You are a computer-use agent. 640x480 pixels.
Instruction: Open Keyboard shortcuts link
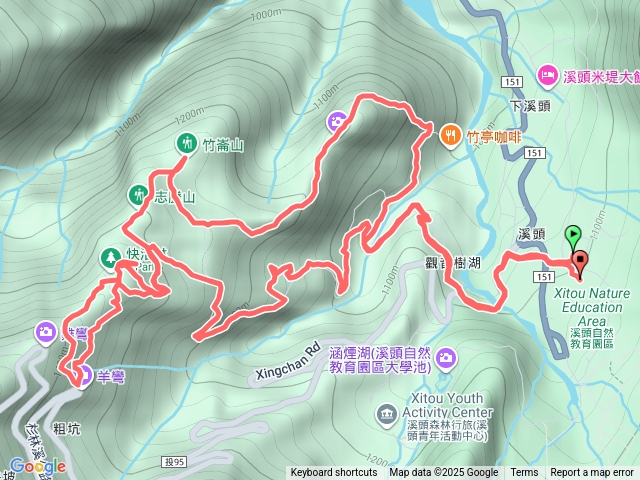pos(334,473)
